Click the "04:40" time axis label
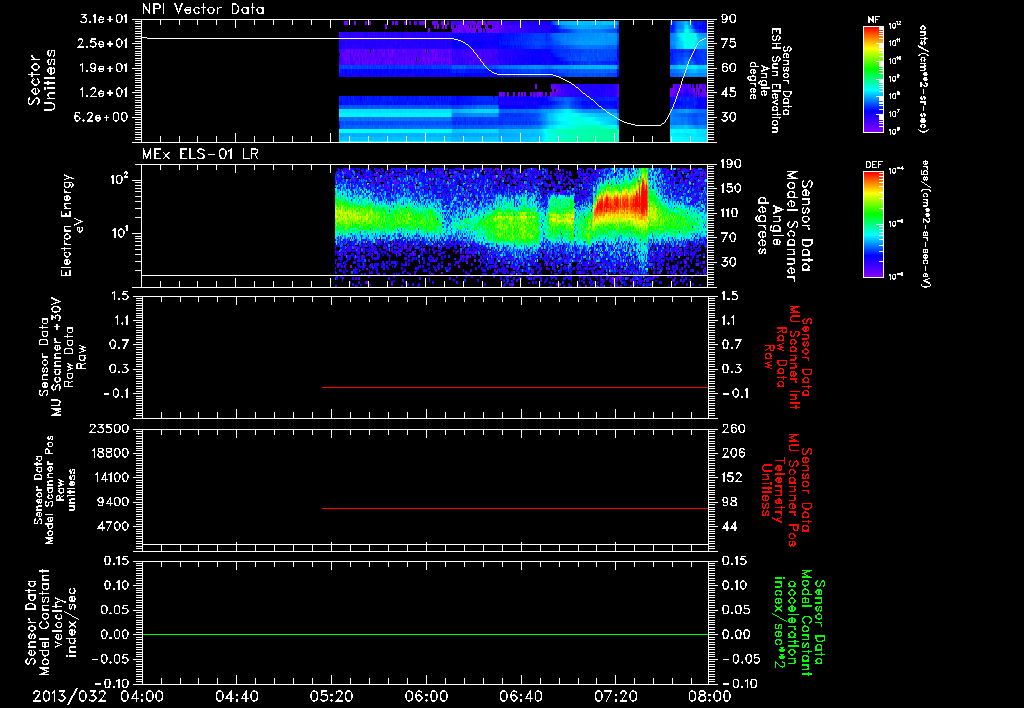Viewport: 1024px width, 708px height. coord(236,696)
